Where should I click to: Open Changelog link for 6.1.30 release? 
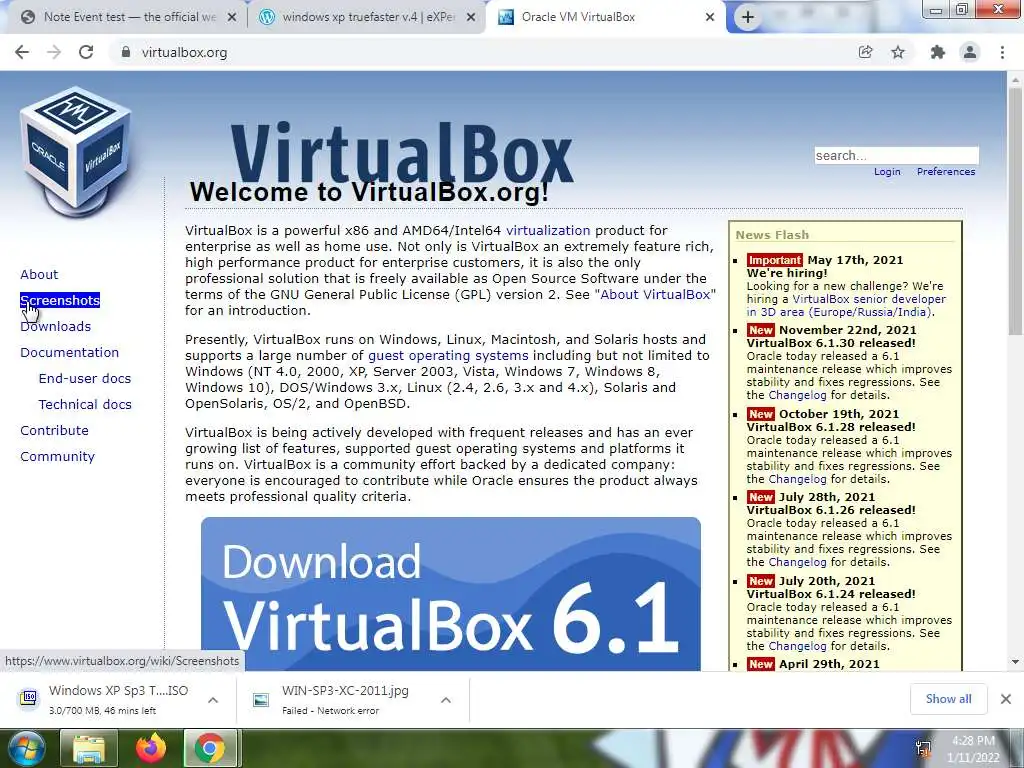click(797, 395)
